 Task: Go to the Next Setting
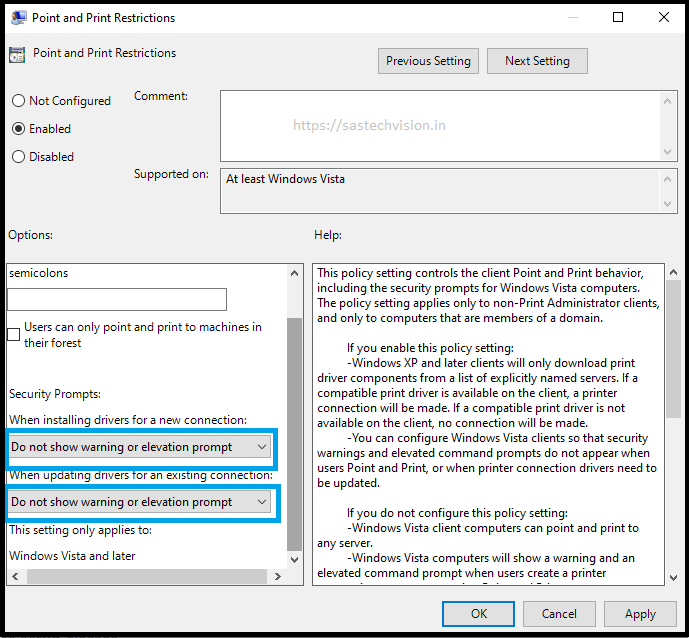pyautogui.click(x=537, y=61)
